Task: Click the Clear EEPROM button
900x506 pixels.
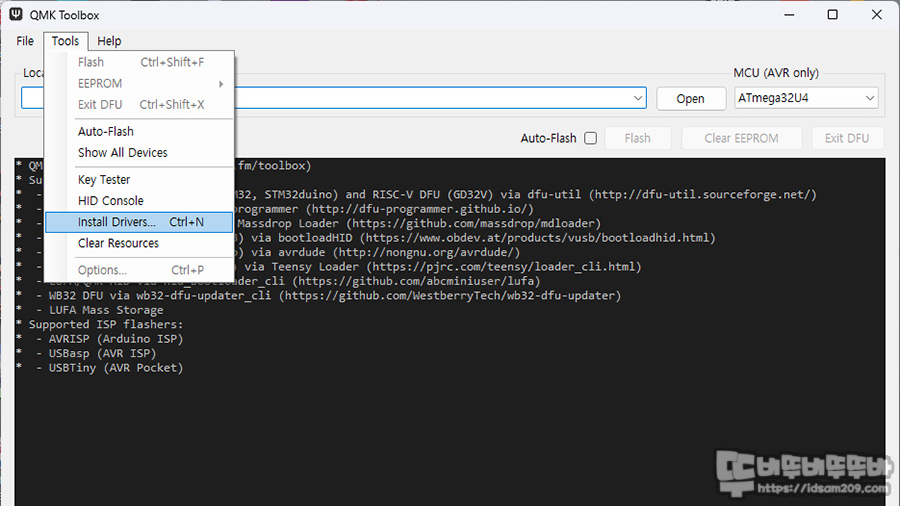Action: click(x=742, y=138)
